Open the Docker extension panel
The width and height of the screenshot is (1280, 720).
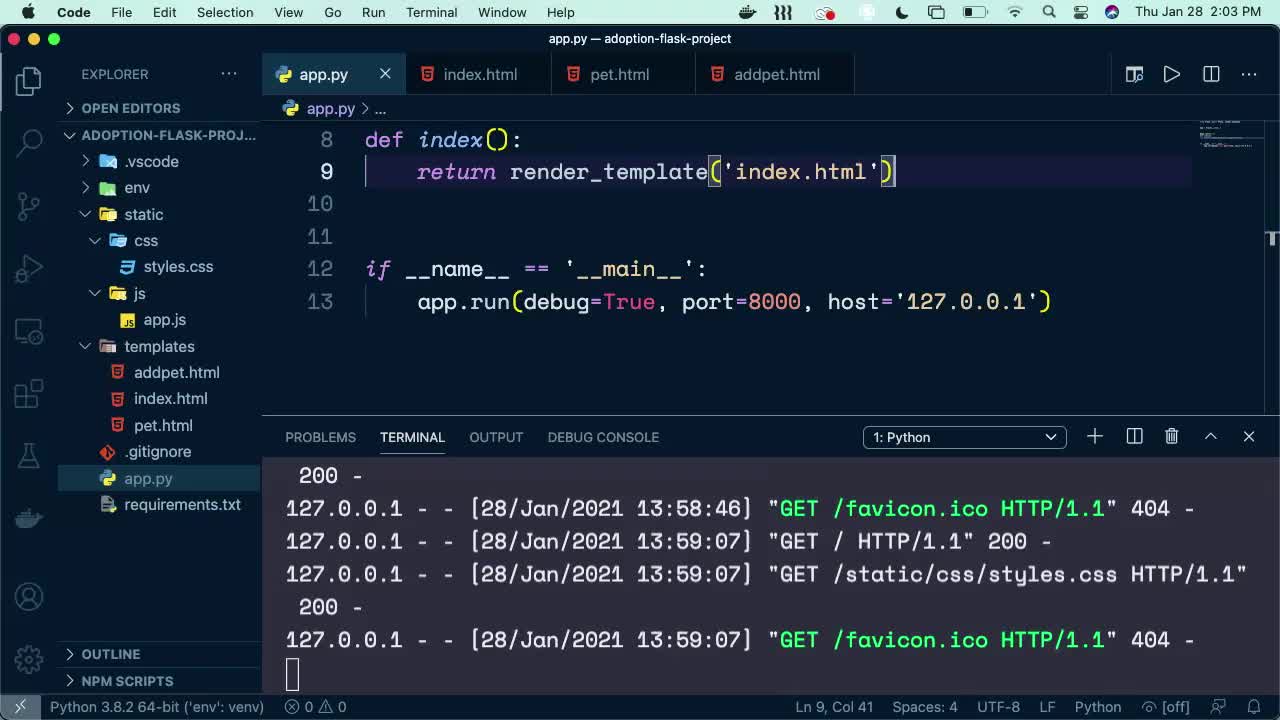click(27, 517)
